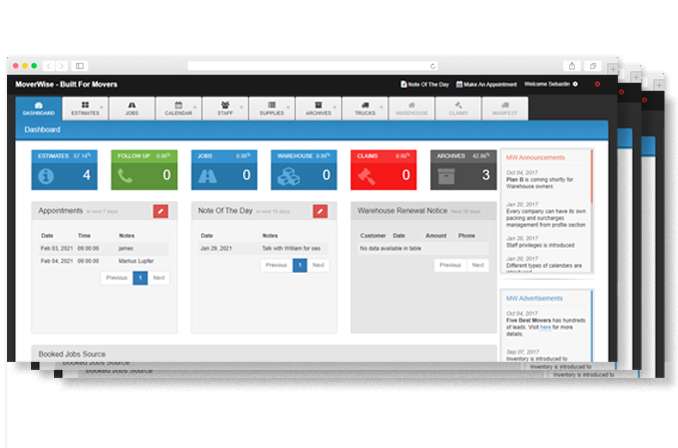678x448 pixels.
Task: Switch to the Jobs tab
Action: point(132,108)
